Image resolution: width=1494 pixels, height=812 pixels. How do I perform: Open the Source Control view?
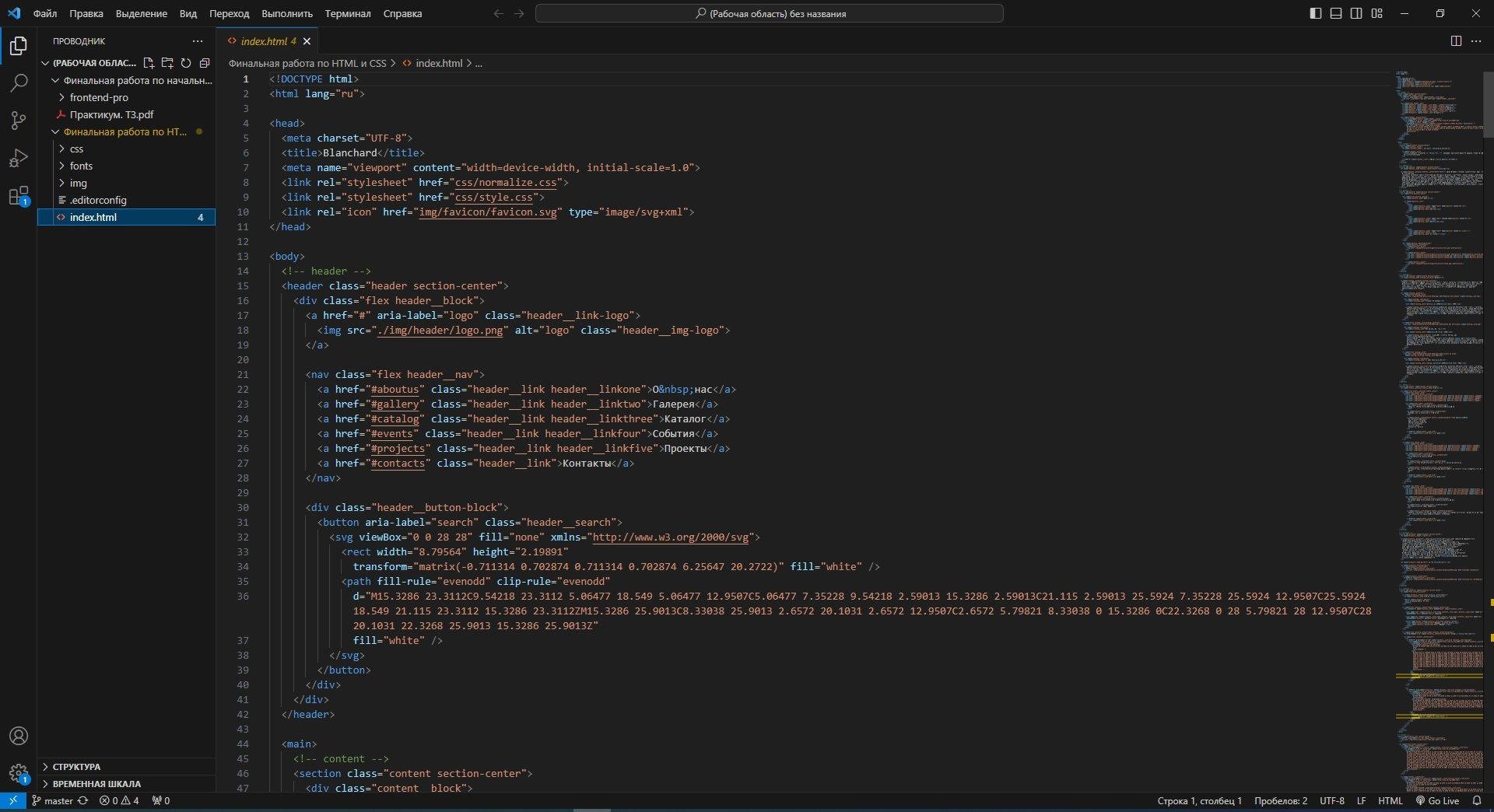[x=19, y=121]
